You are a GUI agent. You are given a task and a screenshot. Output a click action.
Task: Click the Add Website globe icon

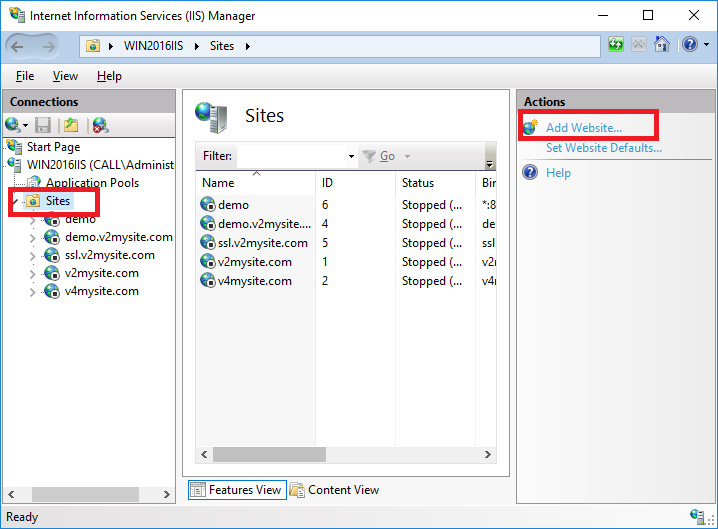point(530,127)
